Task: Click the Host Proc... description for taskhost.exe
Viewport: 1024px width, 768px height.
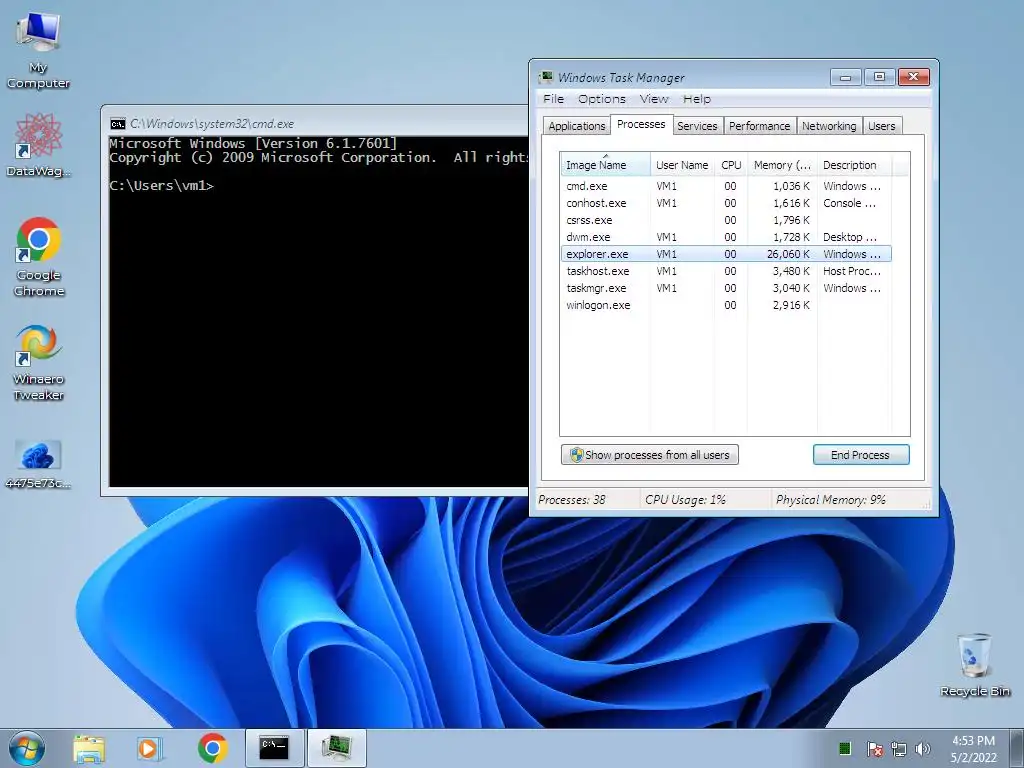Action: pyautogui.click(x=852, y=271)
